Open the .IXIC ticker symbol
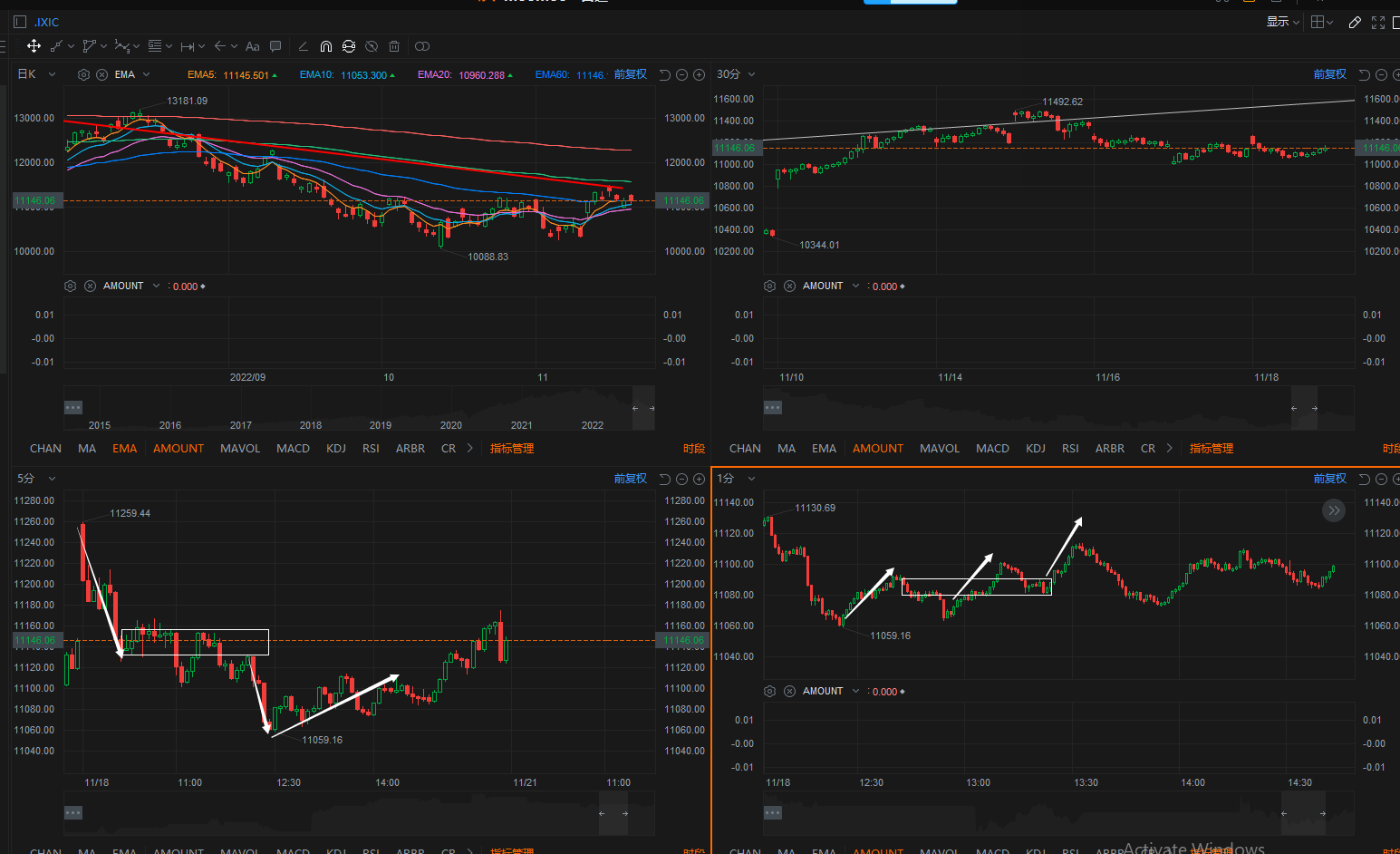The height and width of the screenshot is (854, 1400). click(x=47, y=22)
